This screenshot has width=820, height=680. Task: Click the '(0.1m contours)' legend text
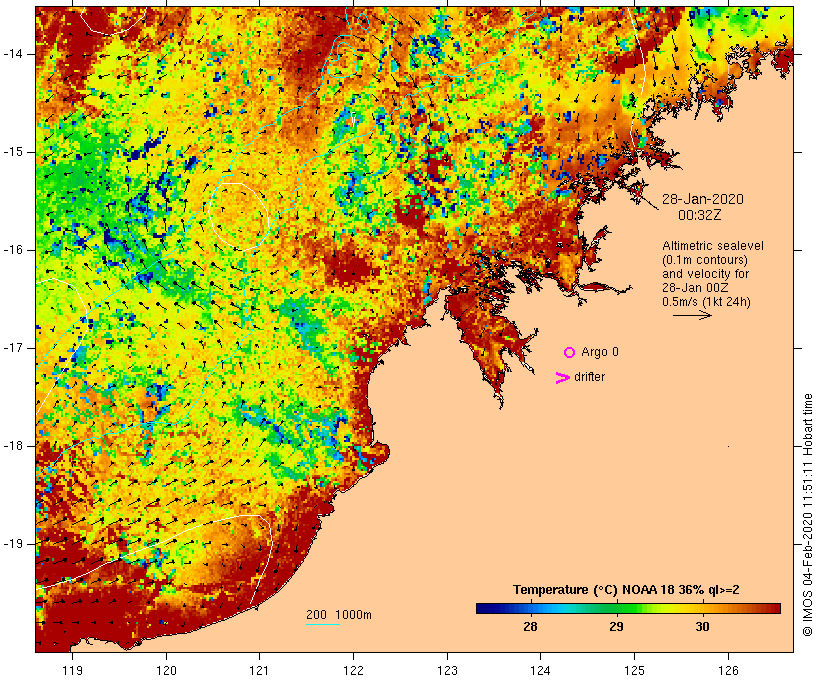(x=705, y=260)
